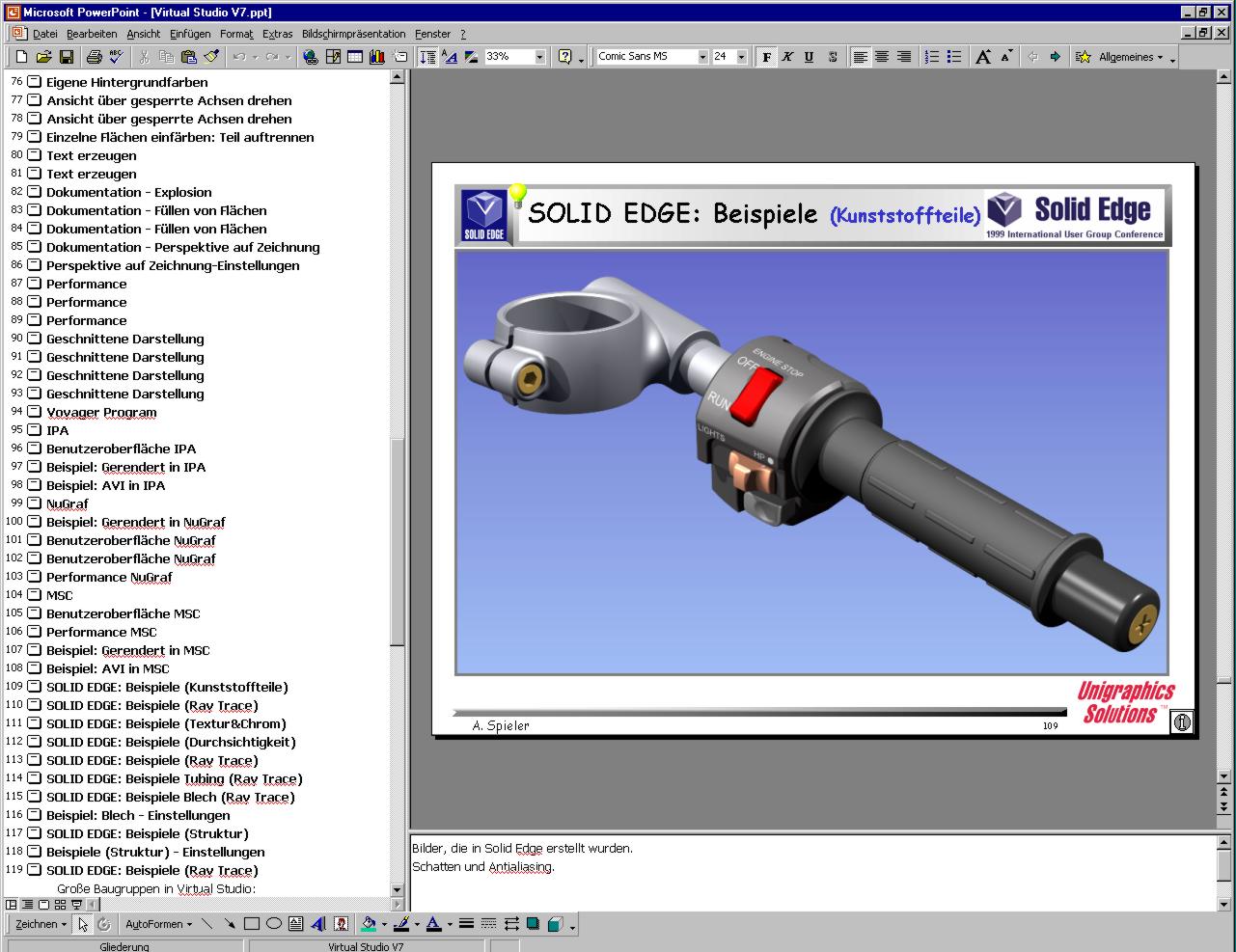Apply 3D effect with the 3D cube icon

[555, 924]
